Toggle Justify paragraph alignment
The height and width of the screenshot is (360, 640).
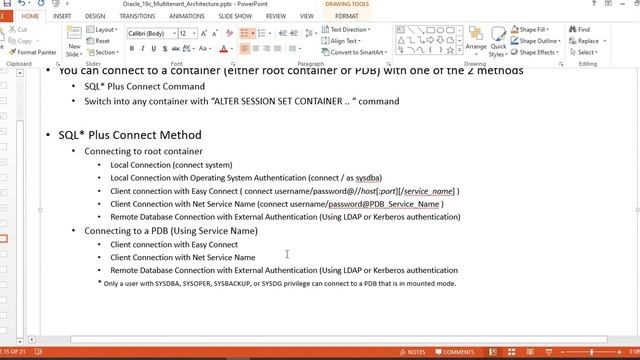[x=278, y=49]
